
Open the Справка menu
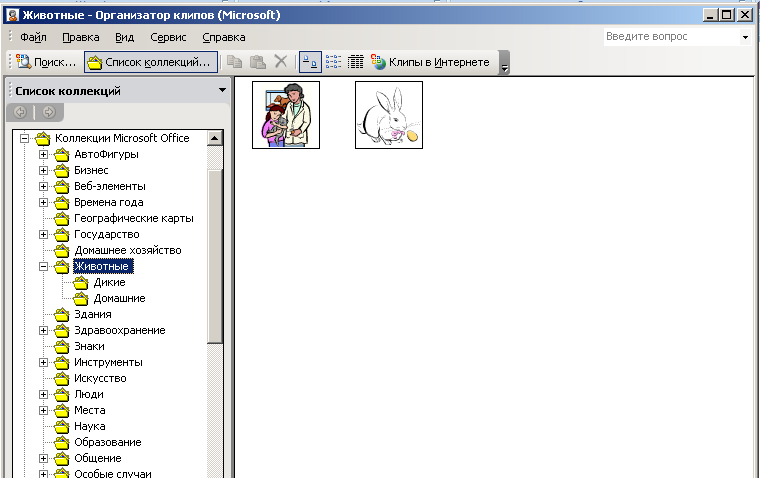(x=224, y=37)
